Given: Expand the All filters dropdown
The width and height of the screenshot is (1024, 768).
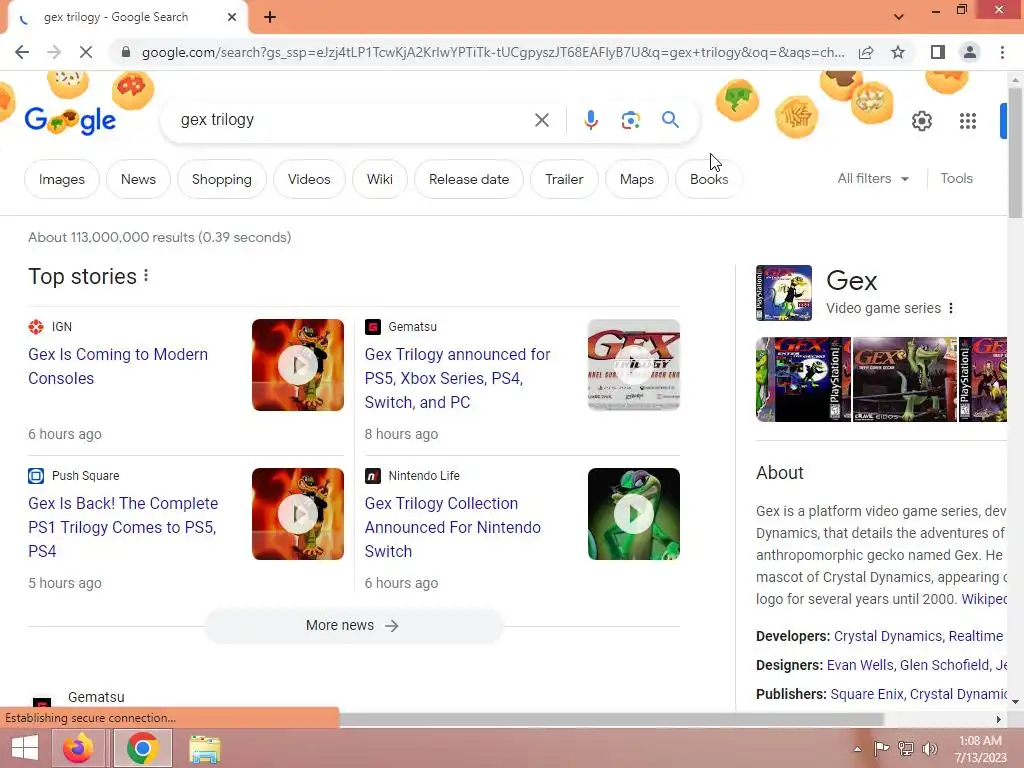Looking at the screenshot, I should pos(873,178).
